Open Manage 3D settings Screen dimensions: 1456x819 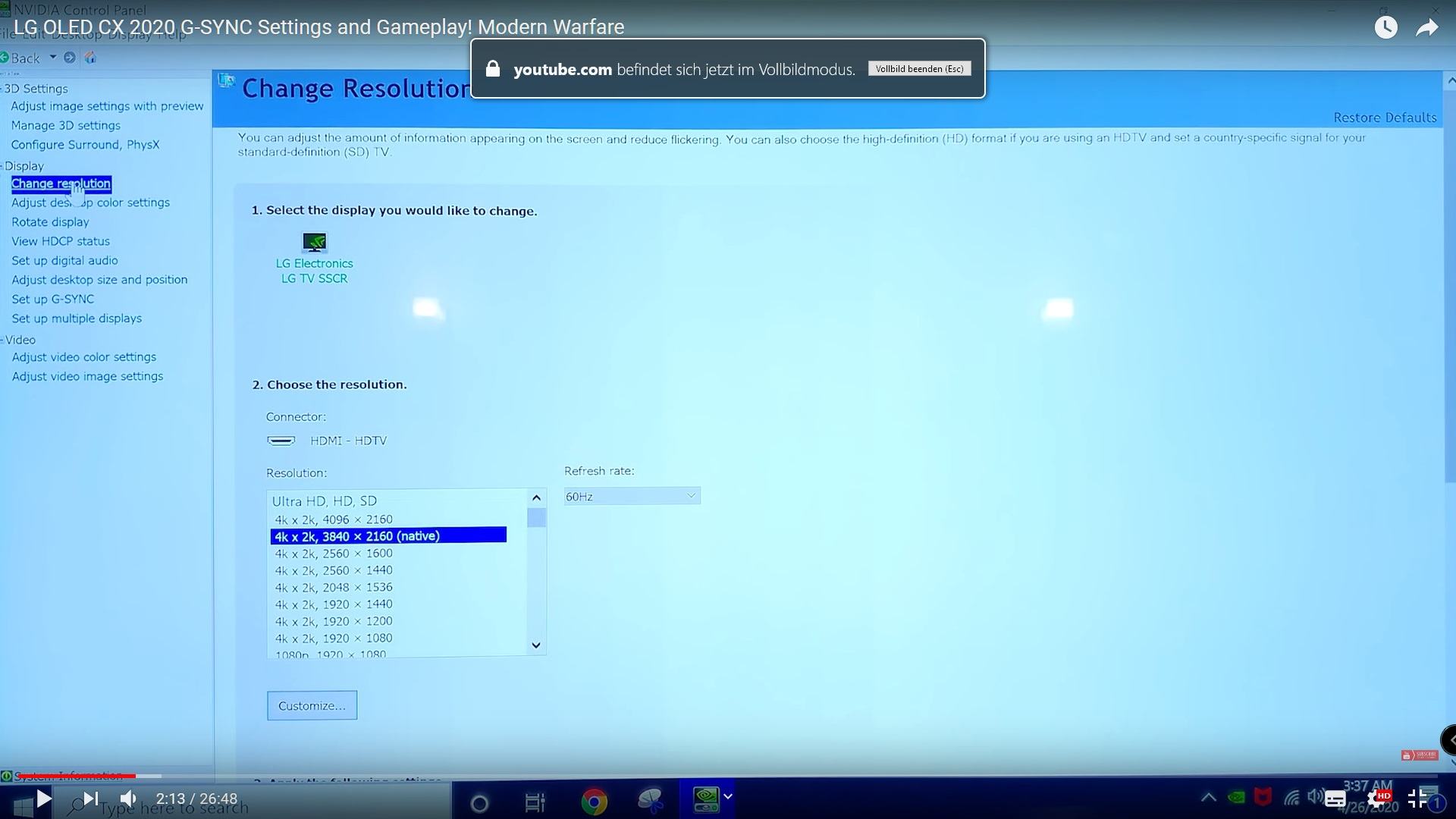point(65,125)
